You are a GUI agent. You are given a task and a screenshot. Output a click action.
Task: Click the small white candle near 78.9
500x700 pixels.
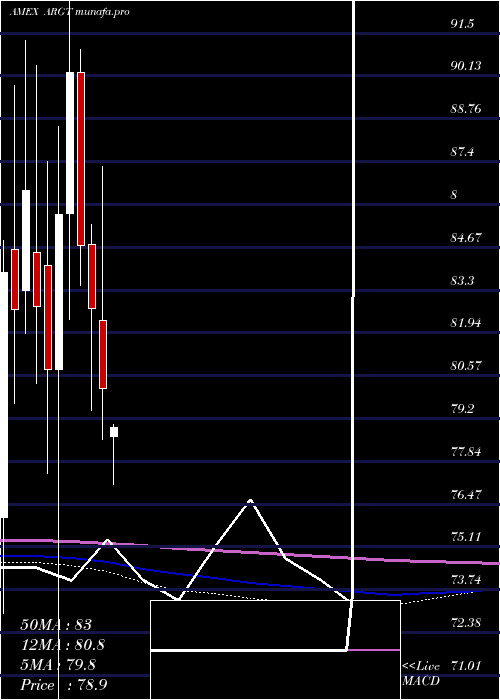(x=114, y=432)
